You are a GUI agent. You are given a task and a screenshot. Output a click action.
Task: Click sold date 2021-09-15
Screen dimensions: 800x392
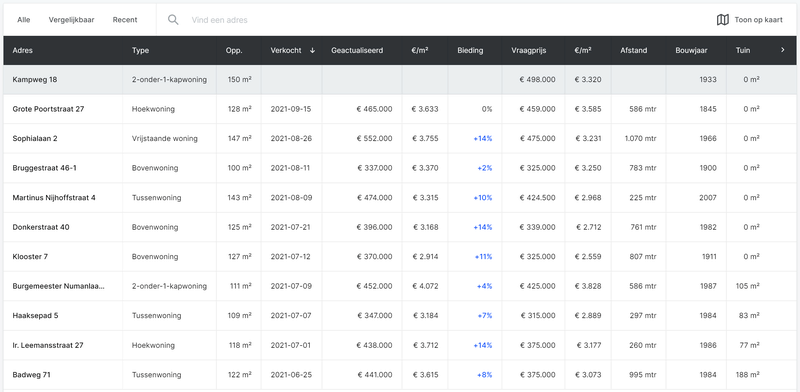[x=290, y=109]
